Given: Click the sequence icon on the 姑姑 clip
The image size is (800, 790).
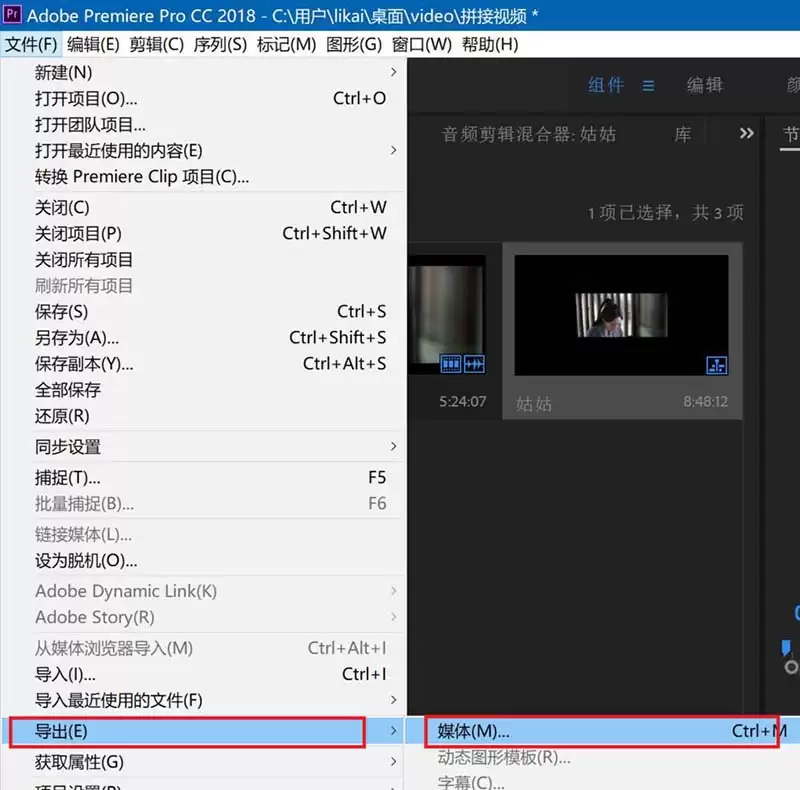Looking at the screenshot, I should click(x=717, y=367).
